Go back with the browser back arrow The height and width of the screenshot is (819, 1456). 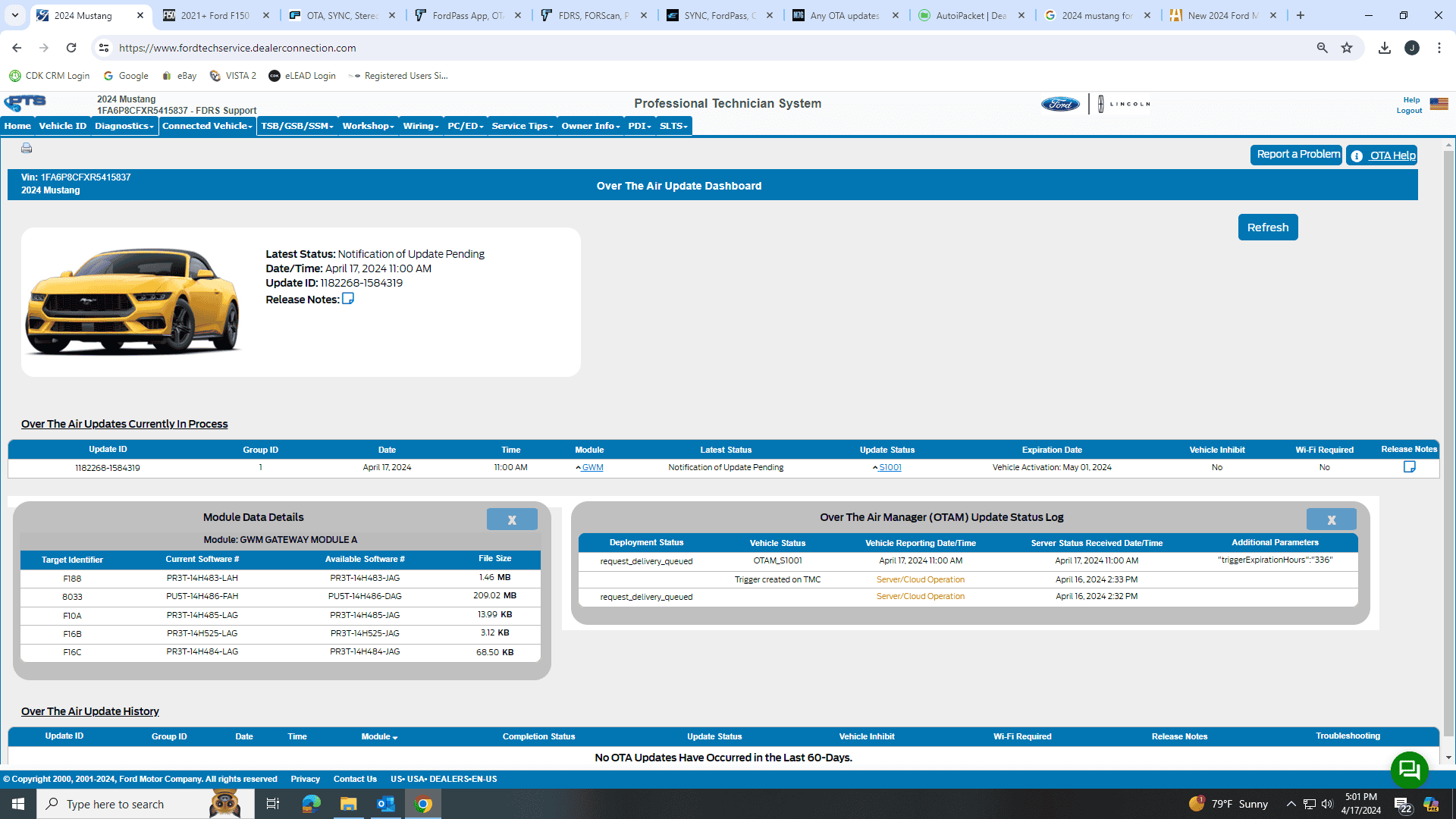(17, 48)
